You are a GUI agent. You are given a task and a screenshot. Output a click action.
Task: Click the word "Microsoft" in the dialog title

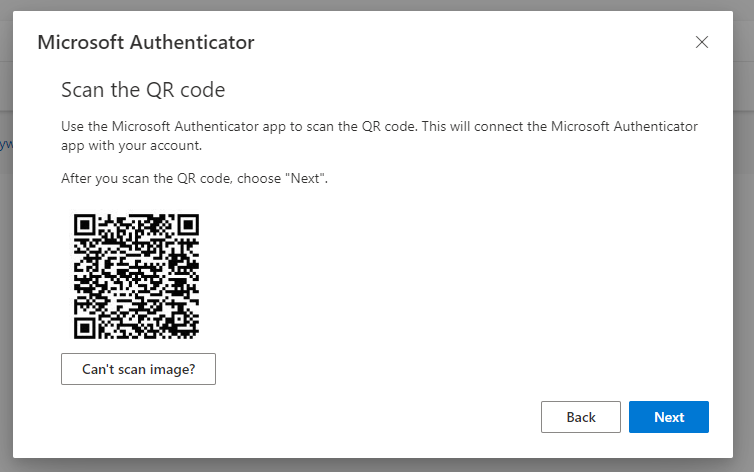coord(81,42)
